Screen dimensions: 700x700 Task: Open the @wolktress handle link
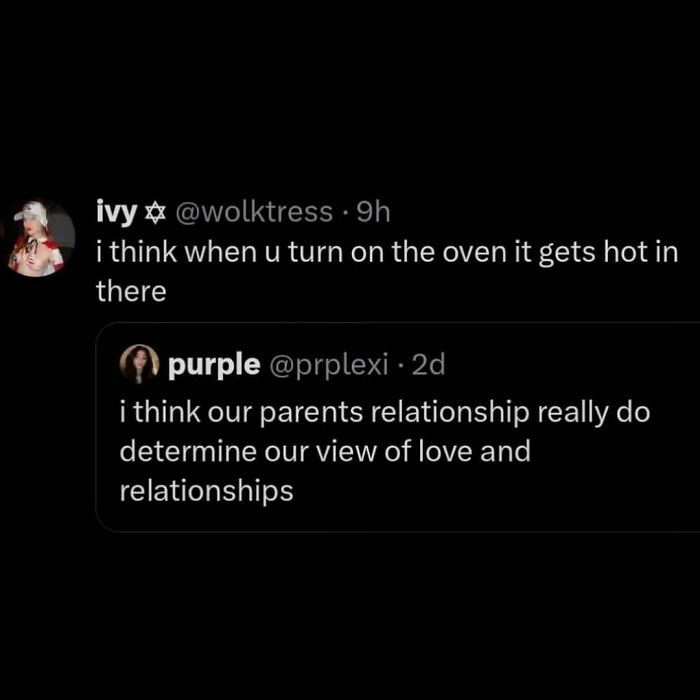254,211
